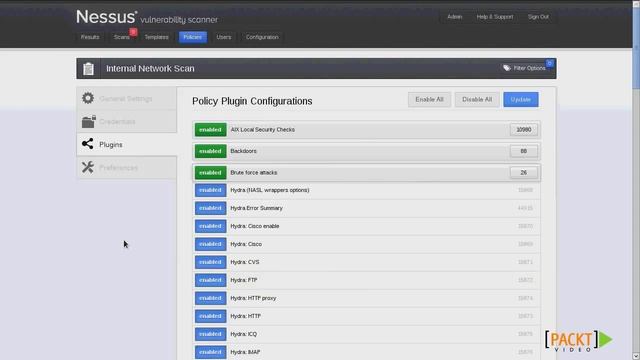This screenshot has height=360, width=640.
Task: Expand AIX Local Security Checks family row
Action: (x=367, y=130)
